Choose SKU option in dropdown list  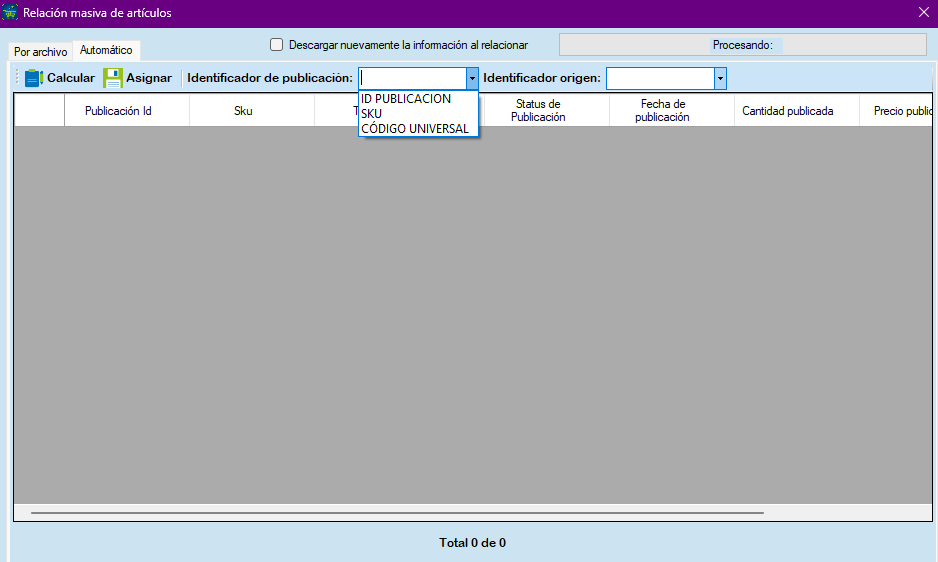(372, 114)
